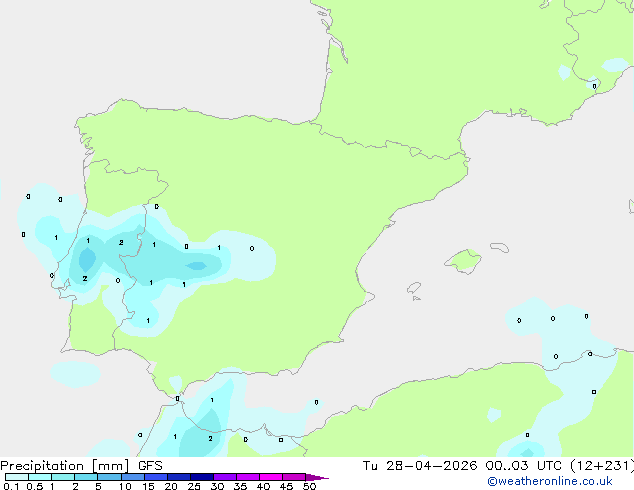Image resolution: width=634 pixels, height=490 pixels.
Task: Click the 2 mm legend color swatch
Action: pyautogui.click(x=86, y=477)
